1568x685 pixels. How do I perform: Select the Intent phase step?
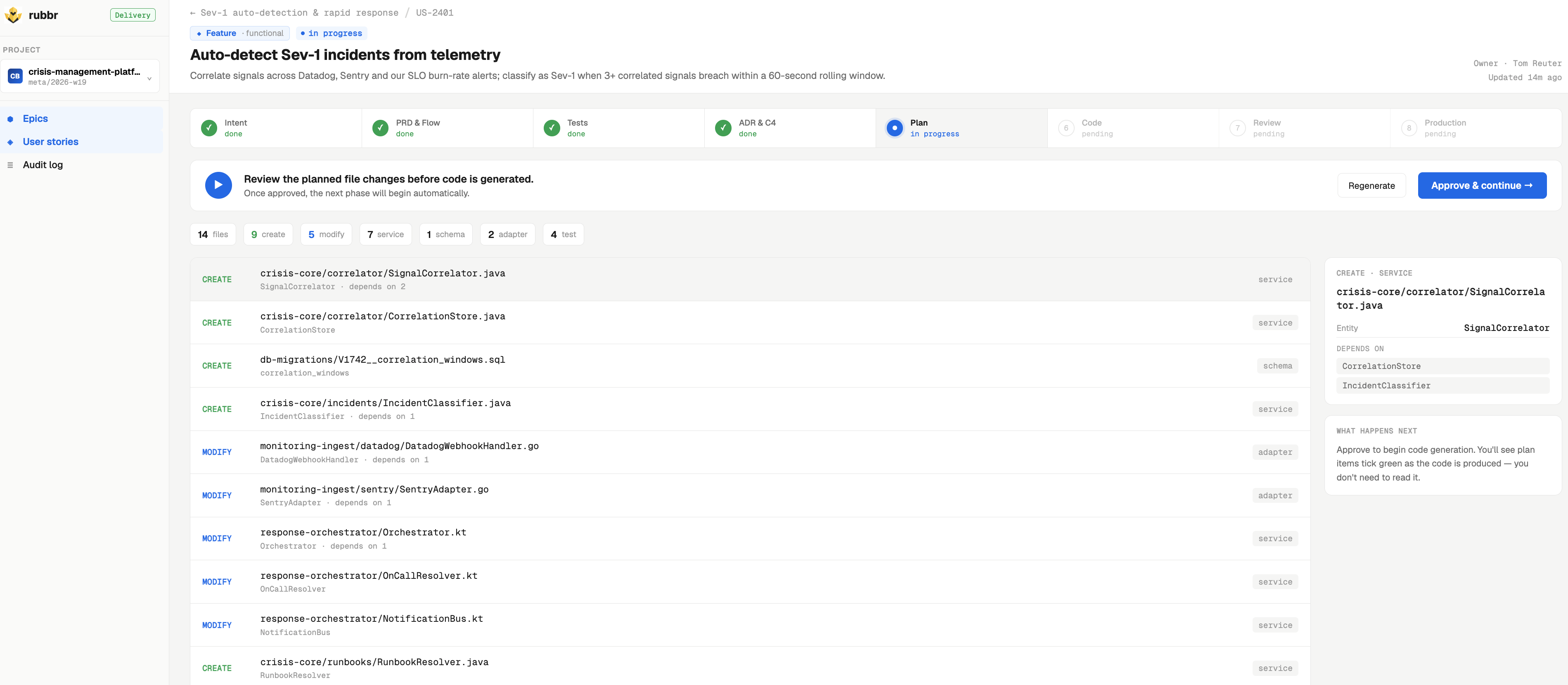pyautogui.click(x=276, y=128)
